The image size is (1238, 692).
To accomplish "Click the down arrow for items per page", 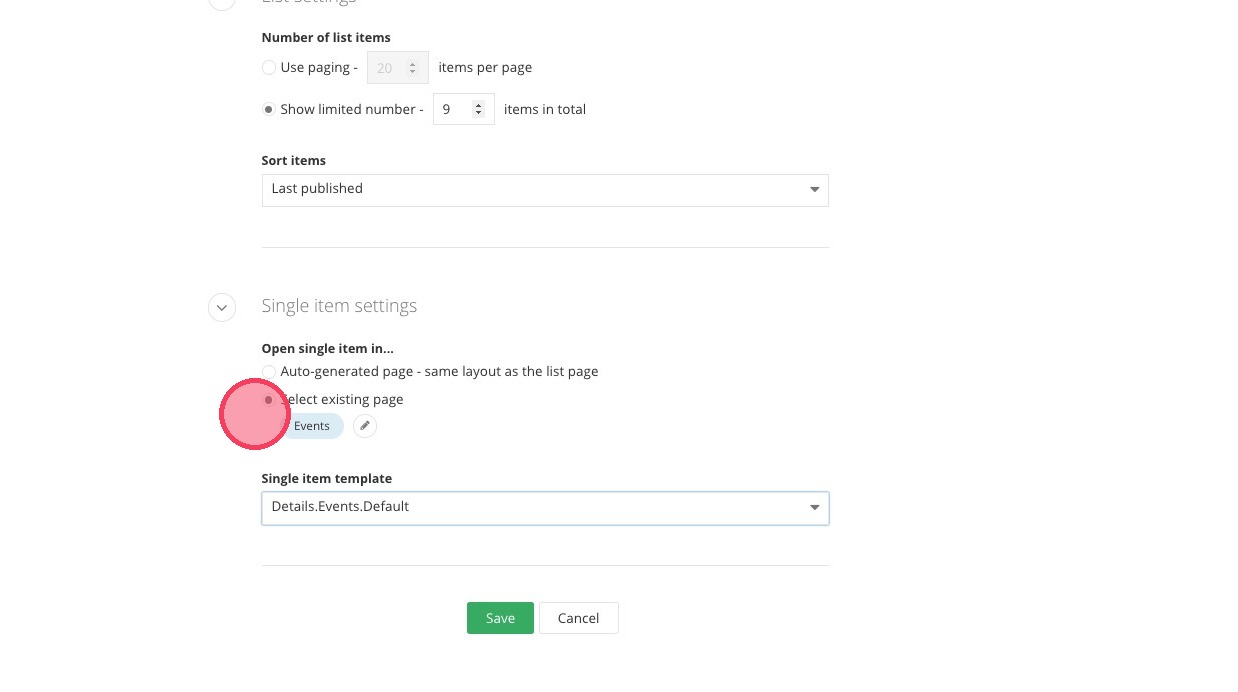I will tap(413, 73).
